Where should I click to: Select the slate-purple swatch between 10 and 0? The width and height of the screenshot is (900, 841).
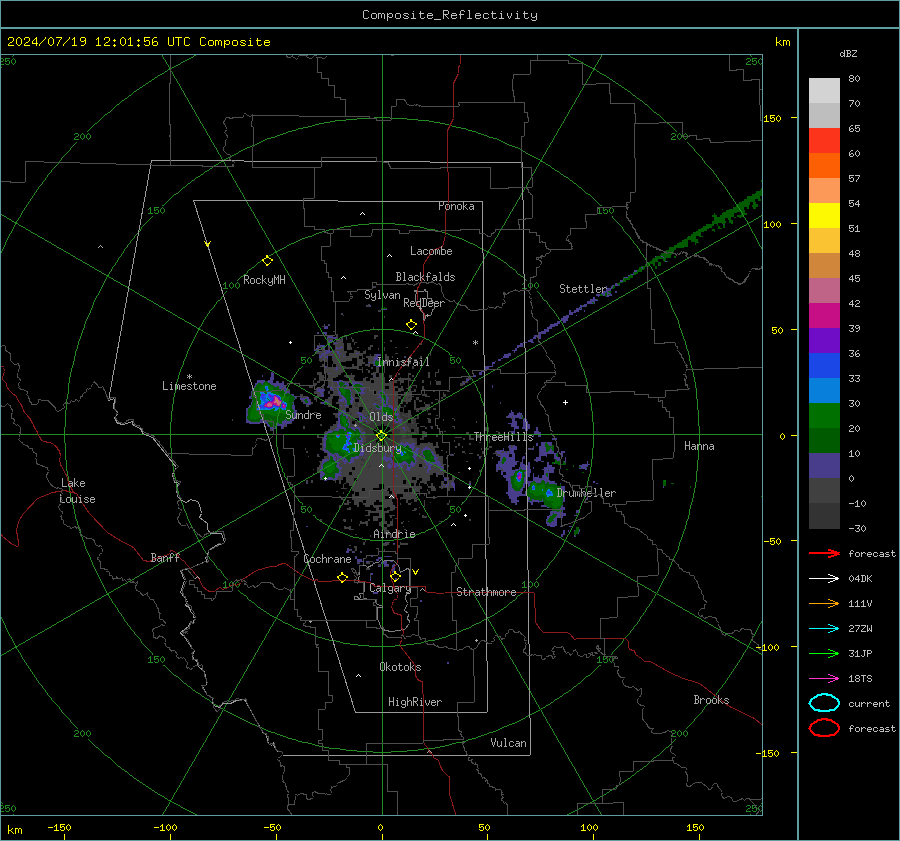click(824, 465)
